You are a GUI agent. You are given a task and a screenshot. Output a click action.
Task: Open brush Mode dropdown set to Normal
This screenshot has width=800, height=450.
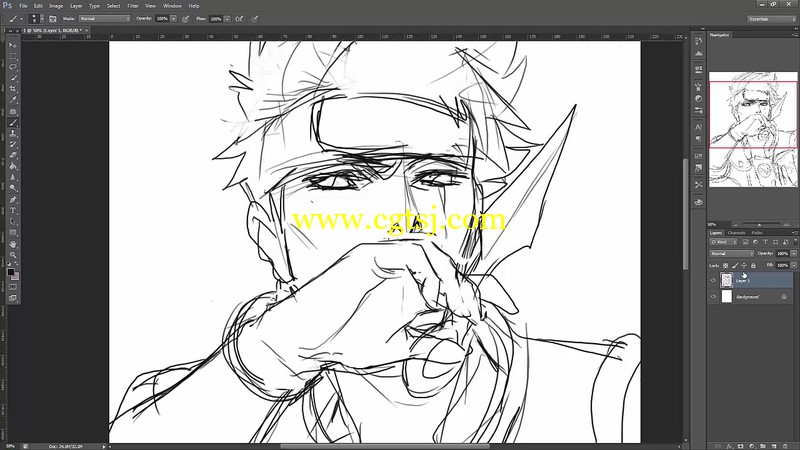(x=105, y=19)
